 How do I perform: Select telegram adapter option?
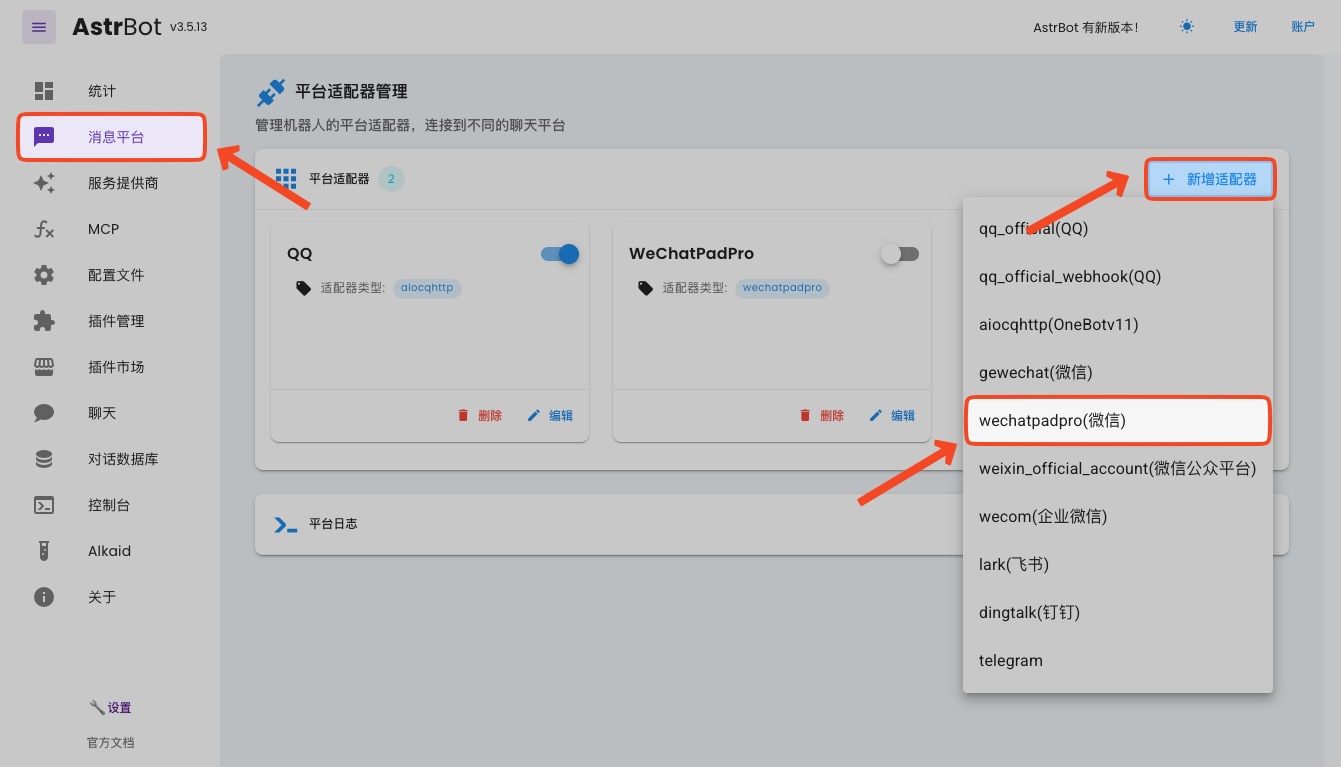[x=1118, y=660]
